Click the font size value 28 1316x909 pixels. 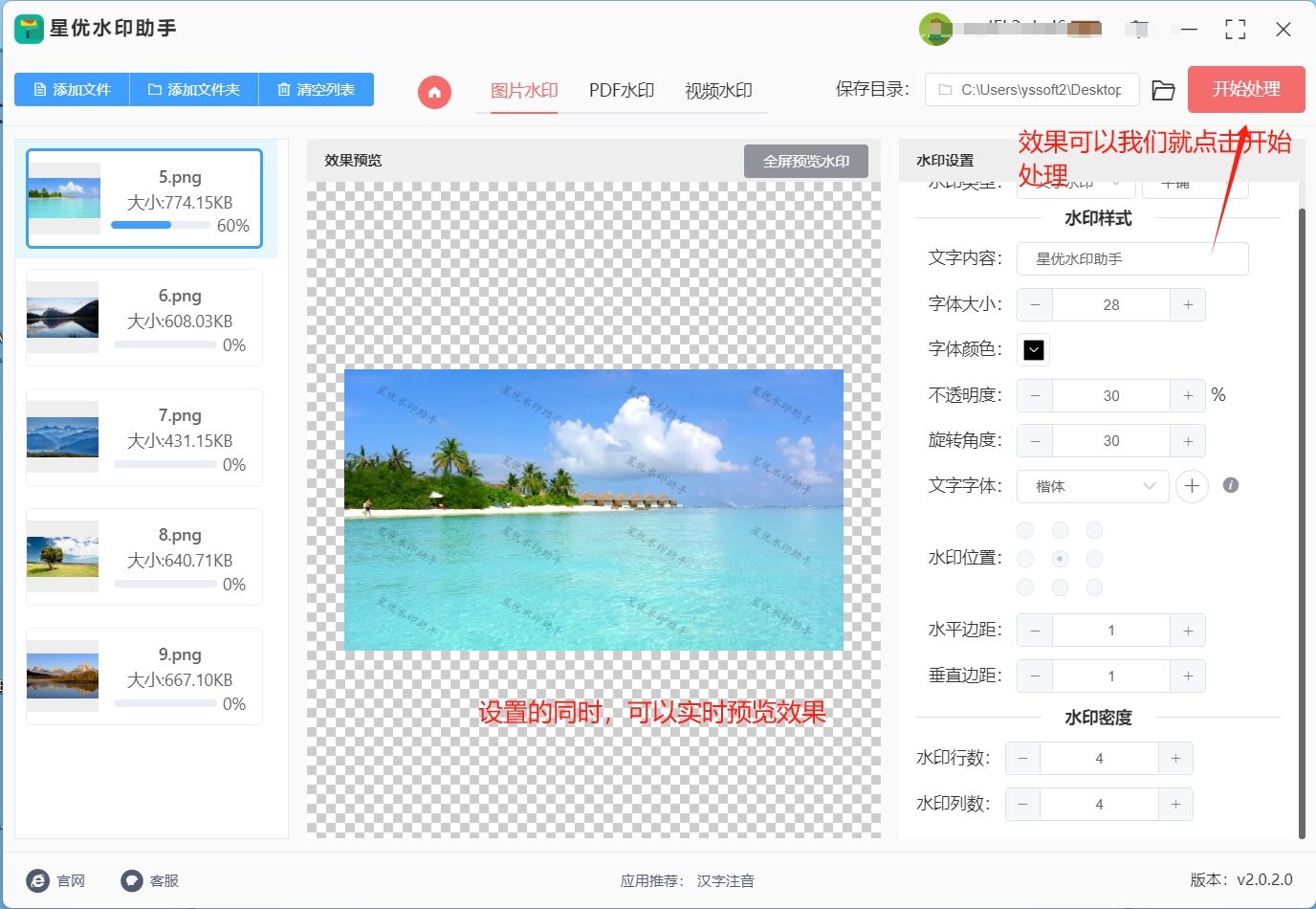tap(1111, 305)
